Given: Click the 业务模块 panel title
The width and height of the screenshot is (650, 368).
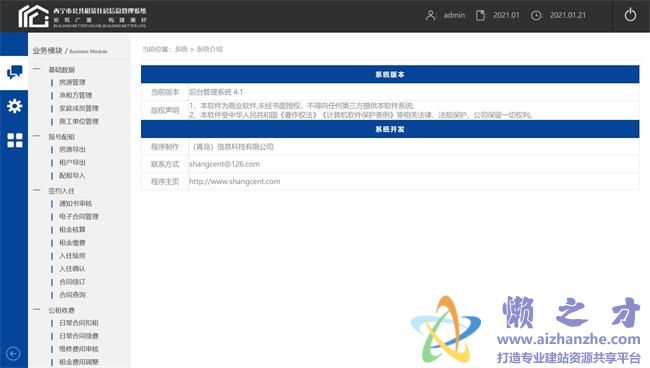Looking at the screenshot, I should point(47,51).
